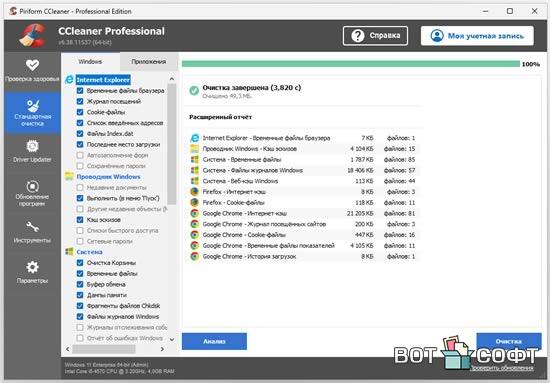Click the Windows icon of Система - Файлы журналов Windows row
The height and width of the screenshot is (383, 550).
[x=194, y=170]
